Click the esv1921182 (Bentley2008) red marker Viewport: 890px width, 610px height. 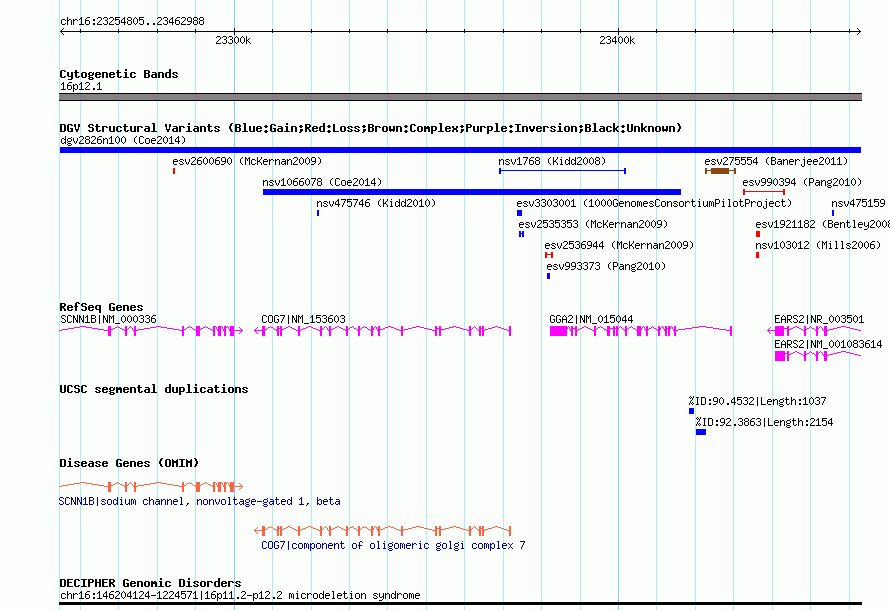tap(758, 234)
